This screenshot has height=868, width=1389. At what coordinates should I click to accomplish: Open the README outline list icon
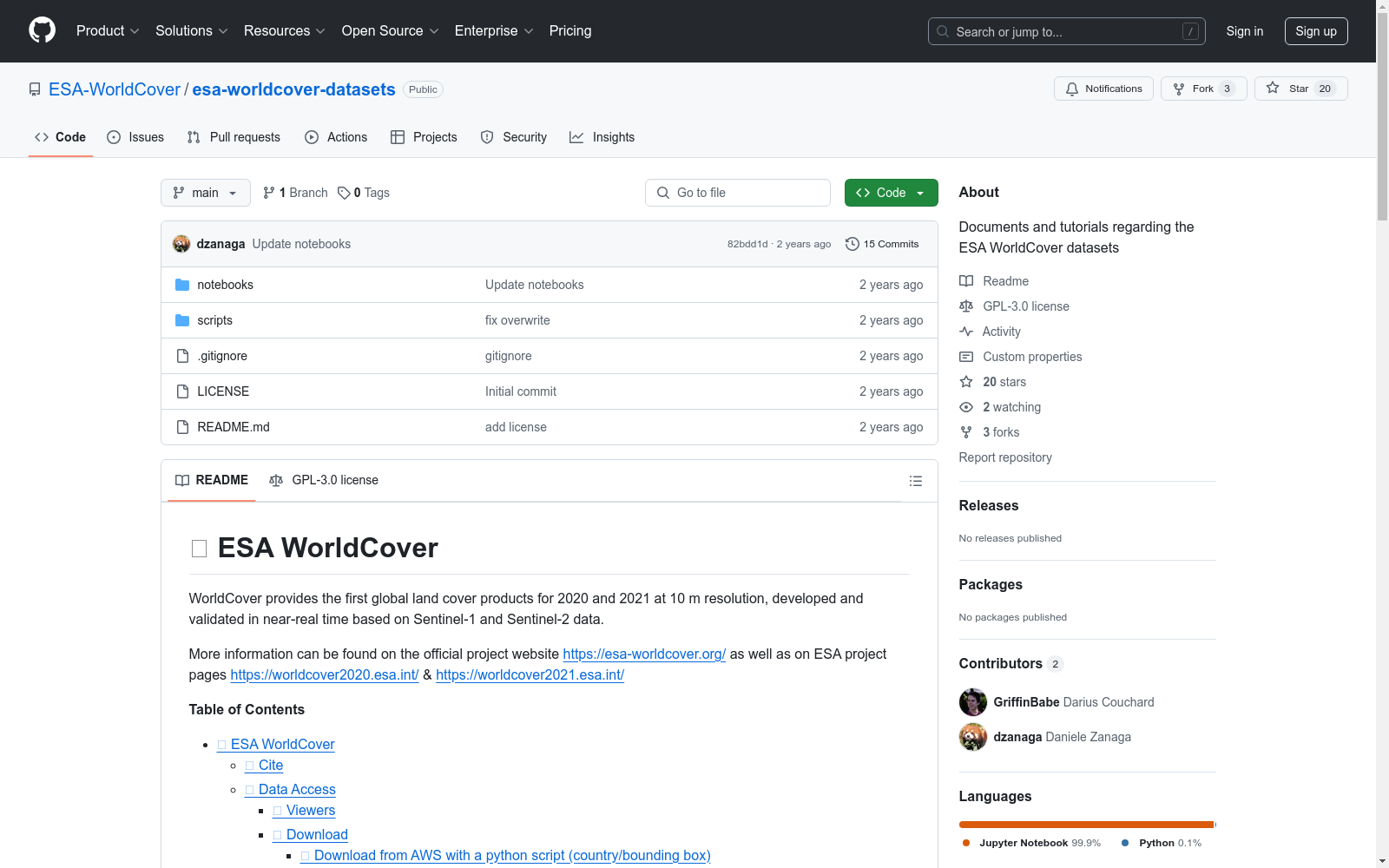(x=915, y=480)
